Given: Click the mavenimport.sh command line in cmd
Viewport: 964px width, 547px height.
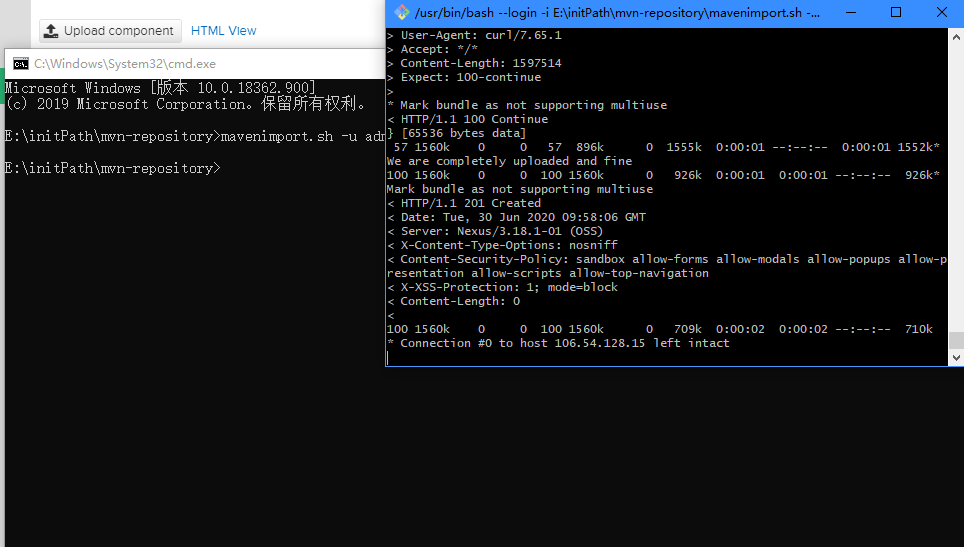Looking at the screenshot, I should tap(195, 136).
